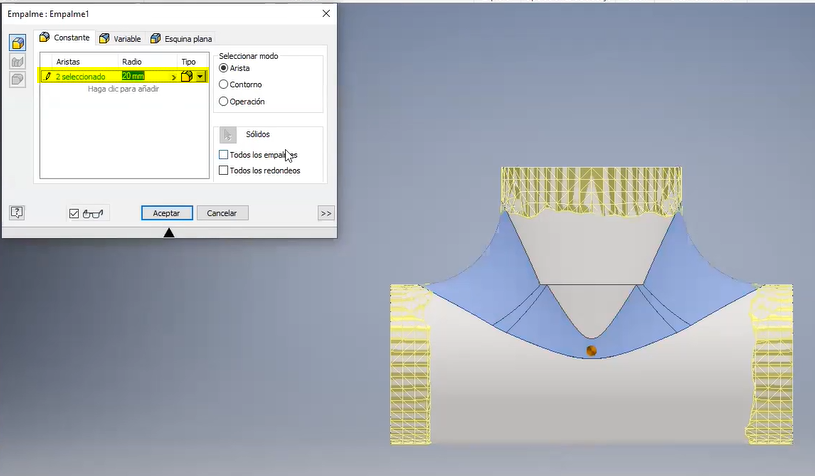
Task: Click the Sólidos selection arrow icon
Action: point(228,135)
